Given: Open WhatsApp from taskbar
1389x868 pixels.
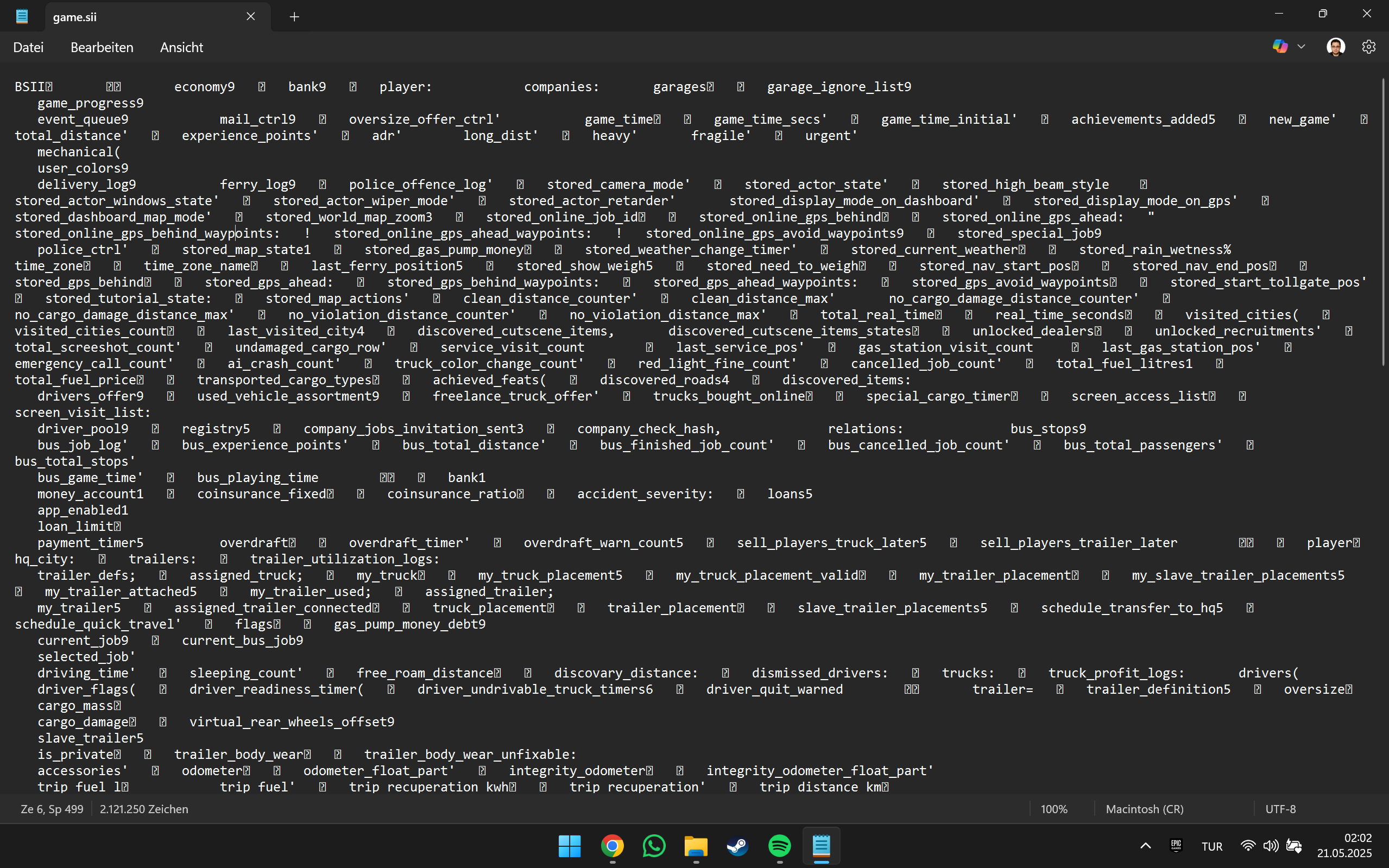Looking at the screenshot, I should click(x=654, y=846).
